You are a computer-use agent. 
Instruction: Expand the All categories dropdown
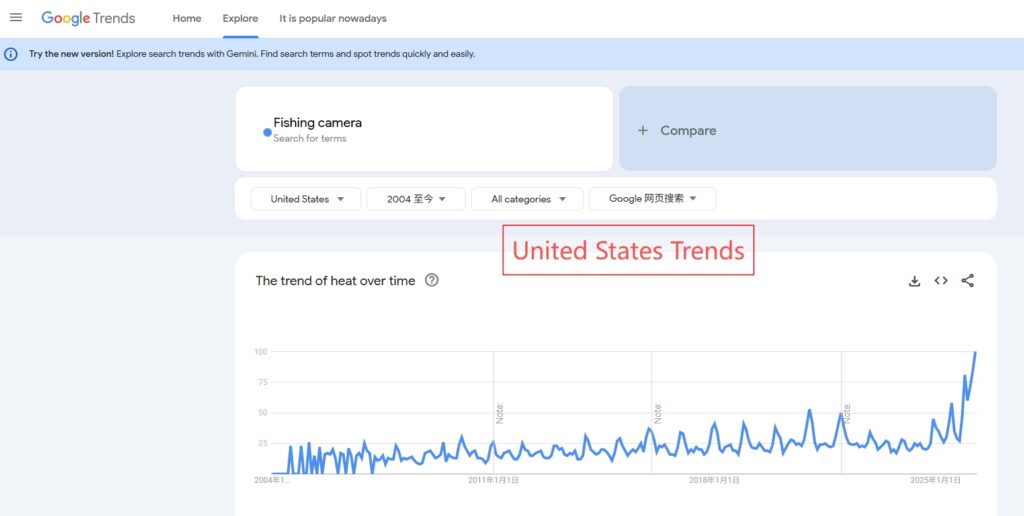pos(527,199)
